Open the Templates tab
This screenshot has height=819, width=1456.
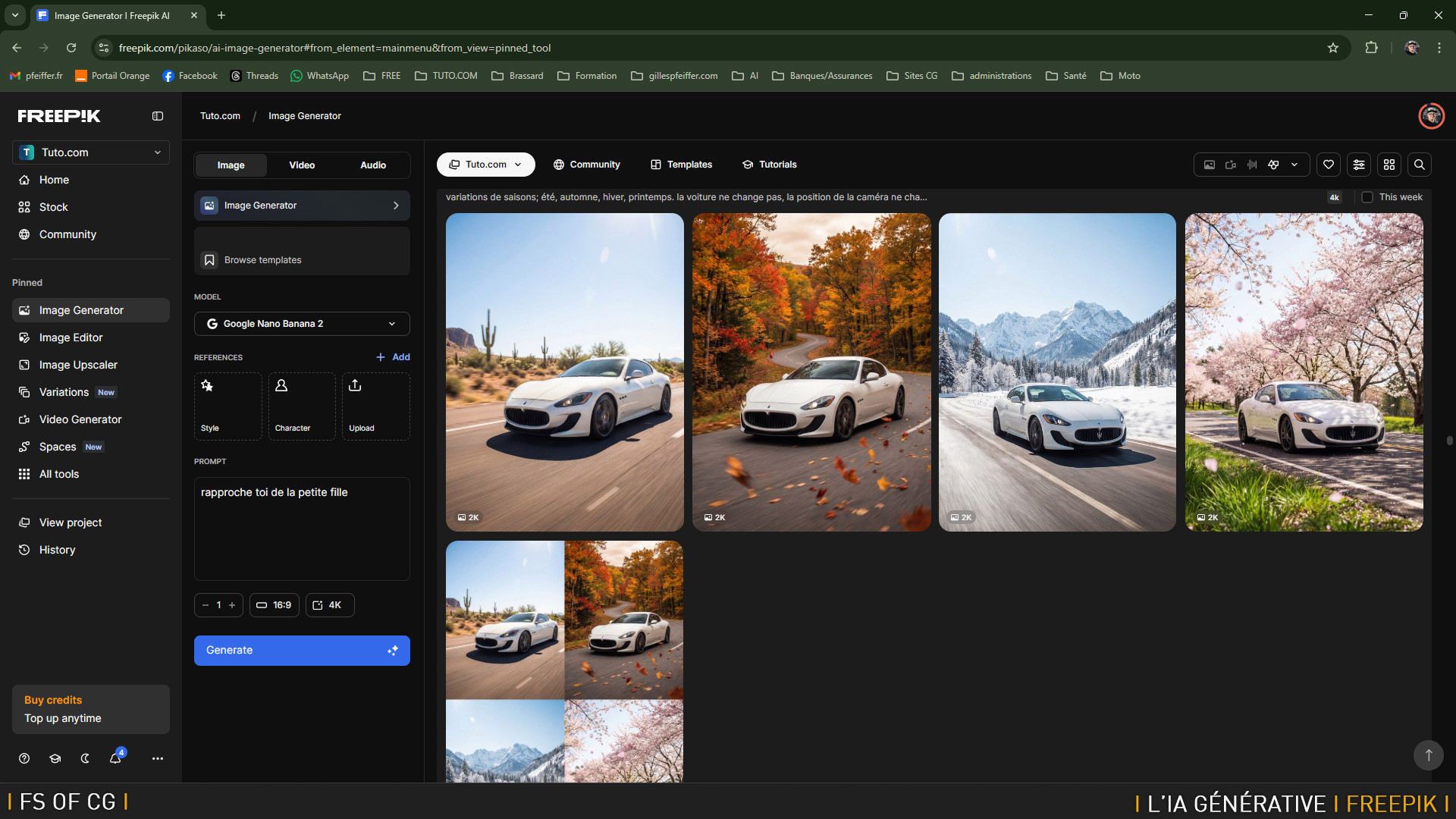pos(681,165)
